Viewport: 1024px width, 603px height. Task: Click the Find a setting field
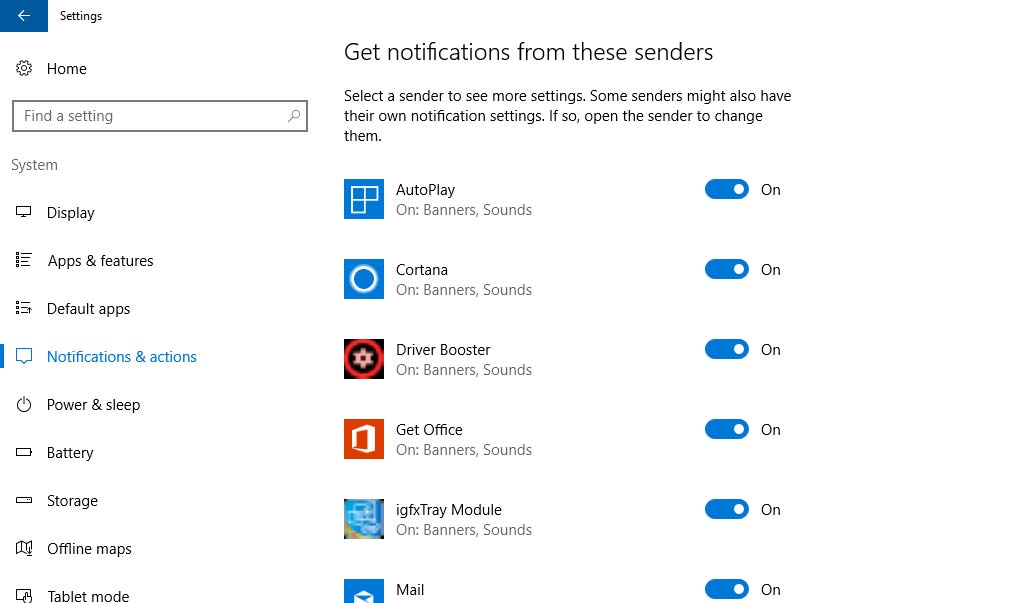(x=150, y=116)
